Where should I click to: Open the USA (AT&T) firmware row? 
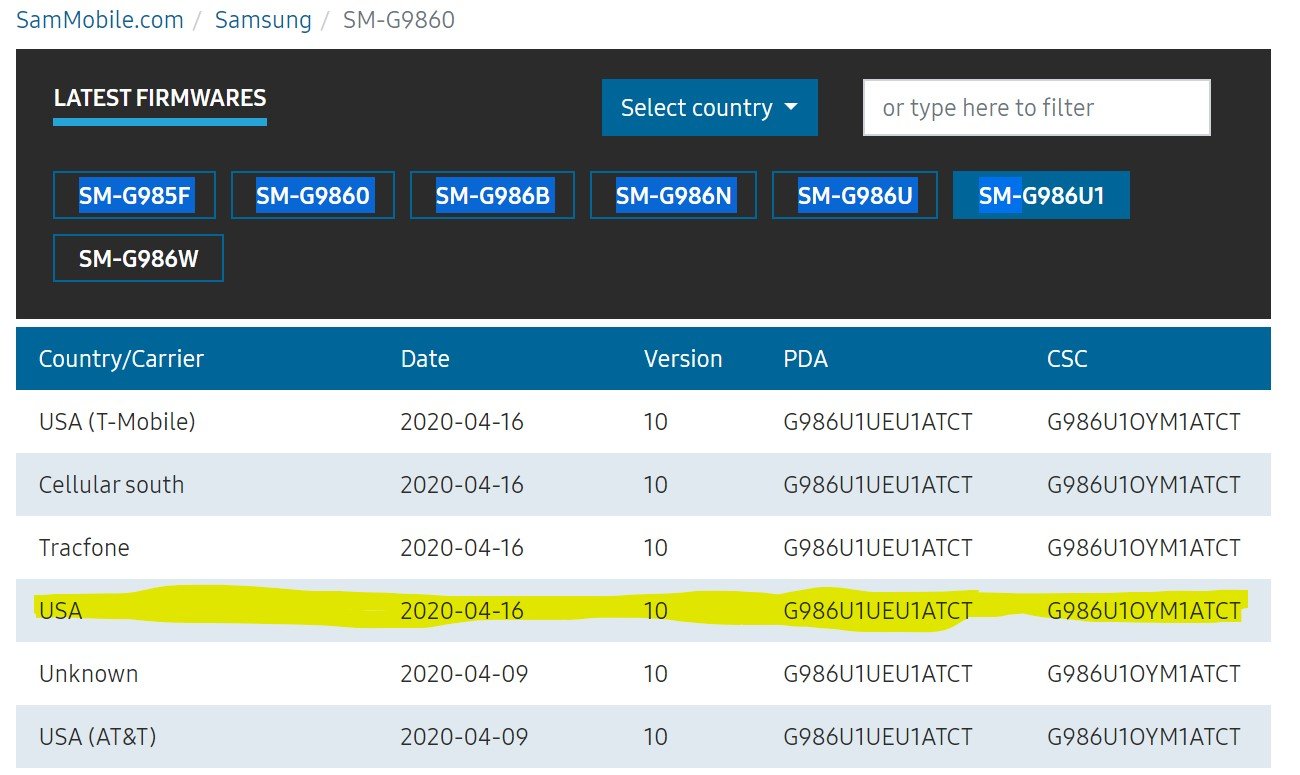pyautogui.click(x=643, y=736)
